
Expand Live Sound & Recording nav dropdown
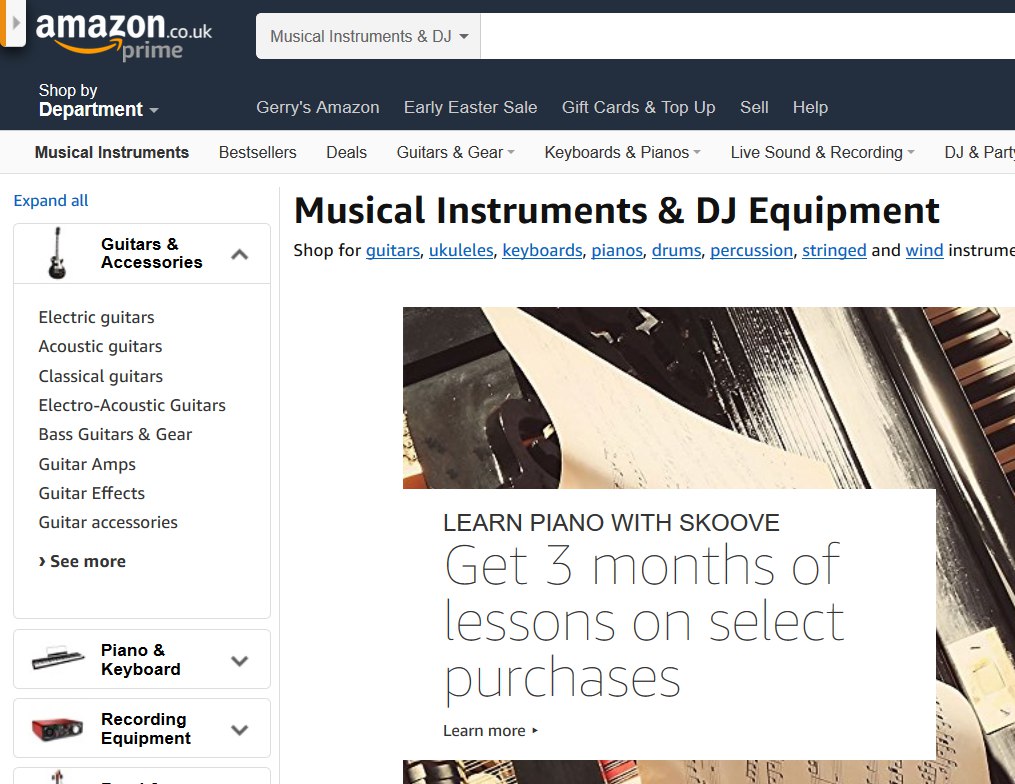[822, 152]
